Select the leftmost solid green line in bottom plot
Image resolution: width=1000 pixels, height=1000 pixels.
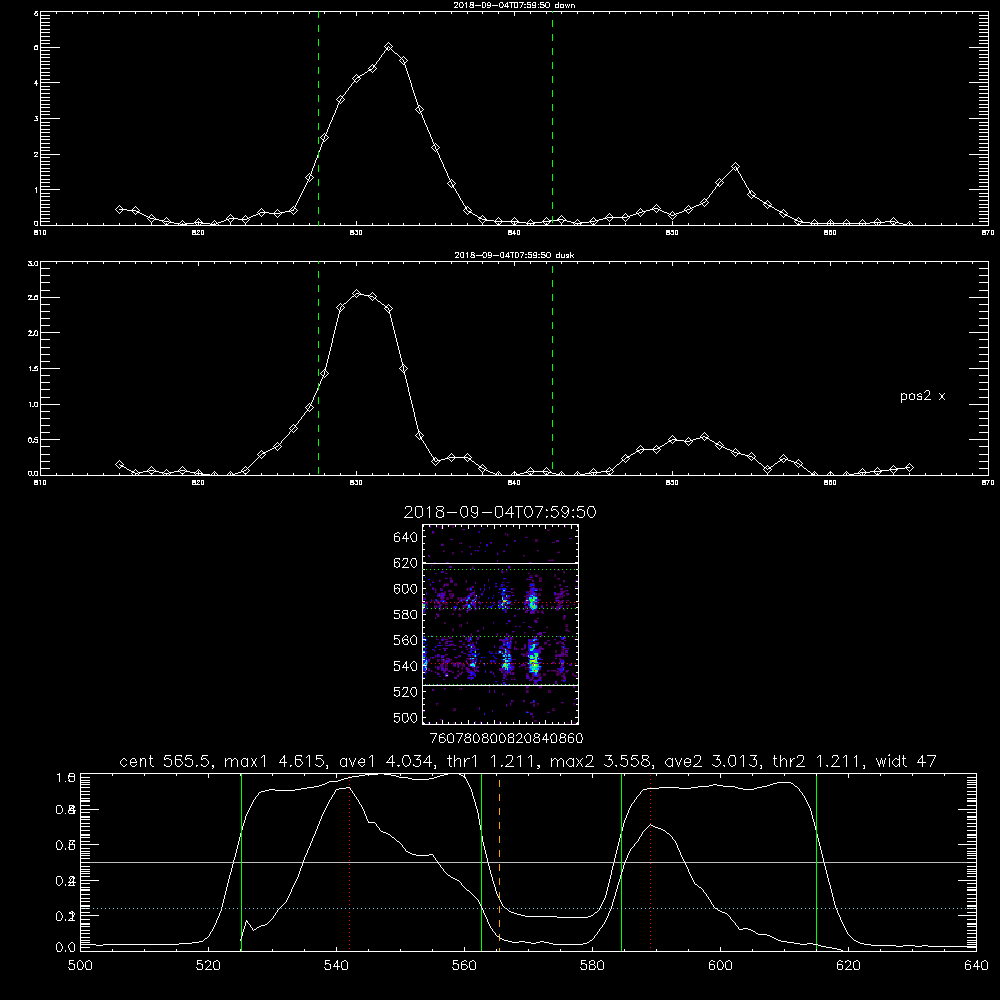(x=241, y=862)
